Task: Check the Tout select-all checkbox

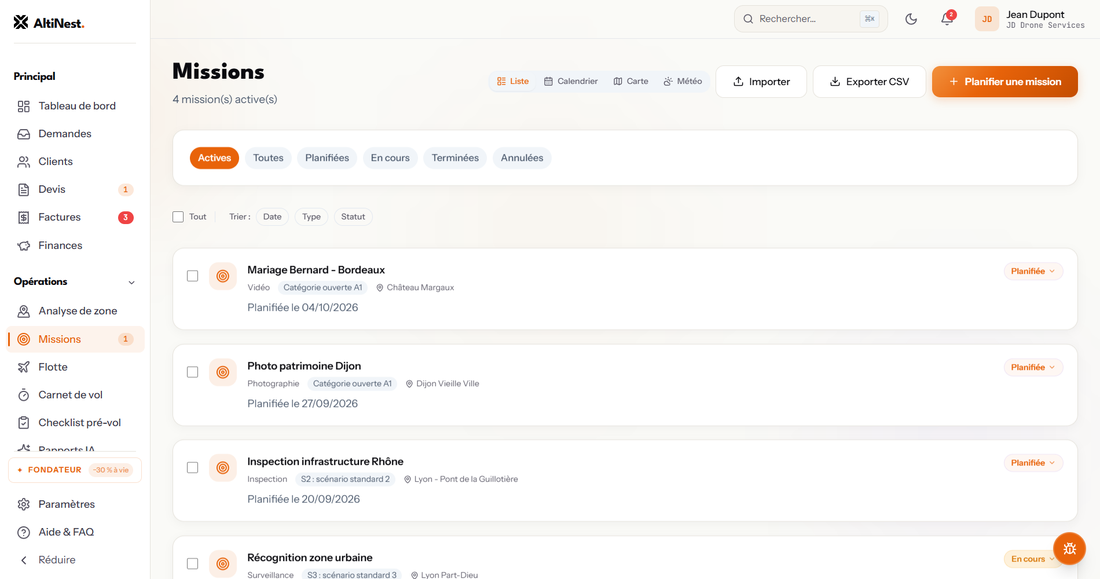Action: coord(178,217)
